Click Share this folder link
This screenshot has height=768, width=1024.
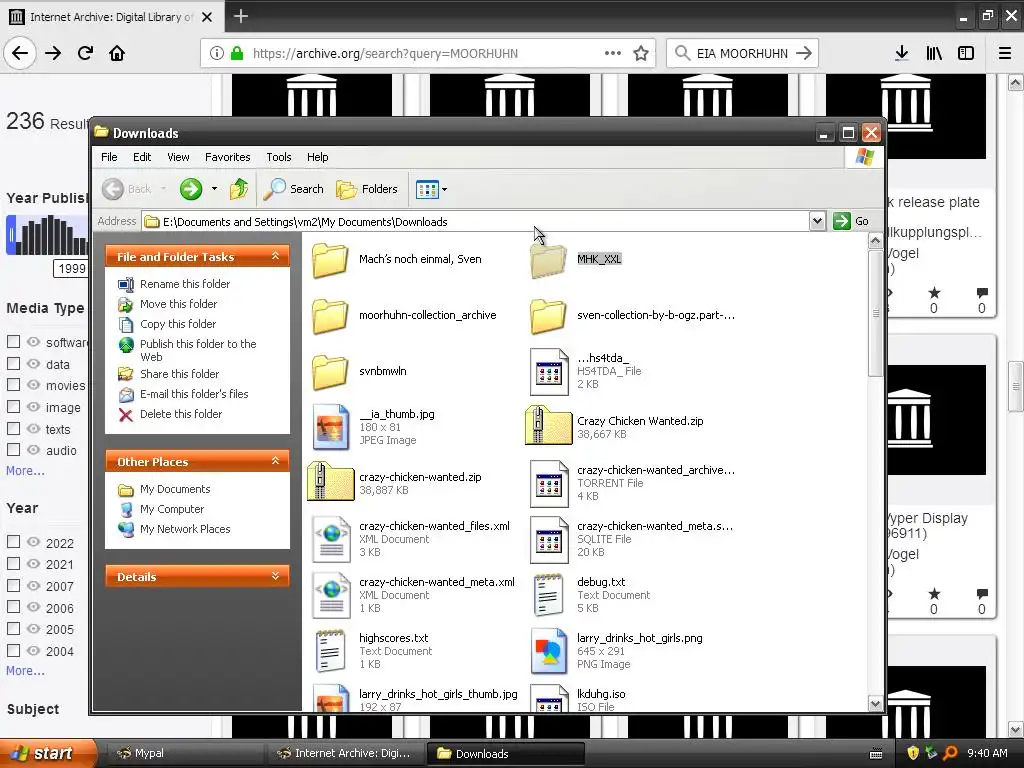(x=180, y=374)
